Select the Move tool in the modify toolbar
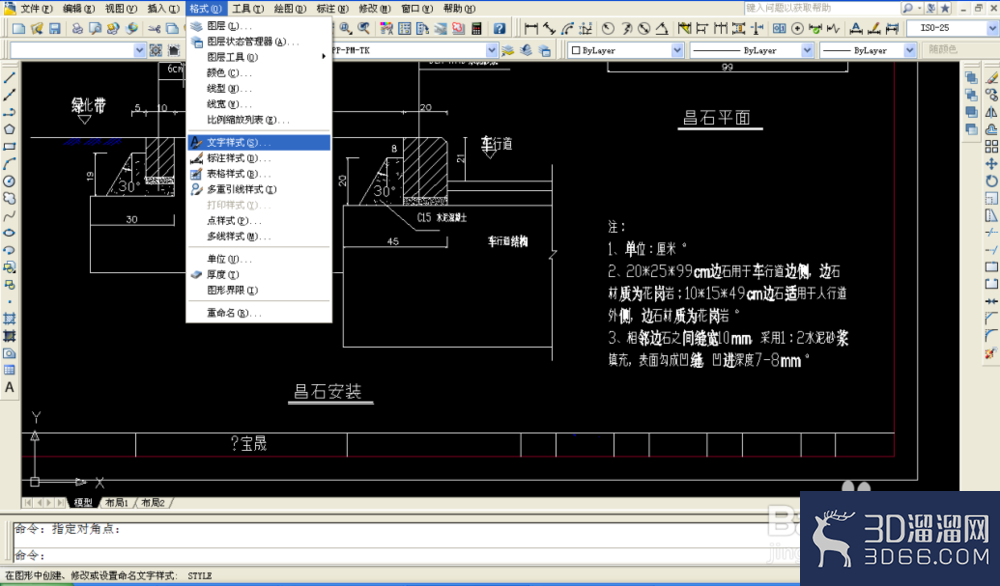The image size is (1000, 586). [x=991, y=164]
